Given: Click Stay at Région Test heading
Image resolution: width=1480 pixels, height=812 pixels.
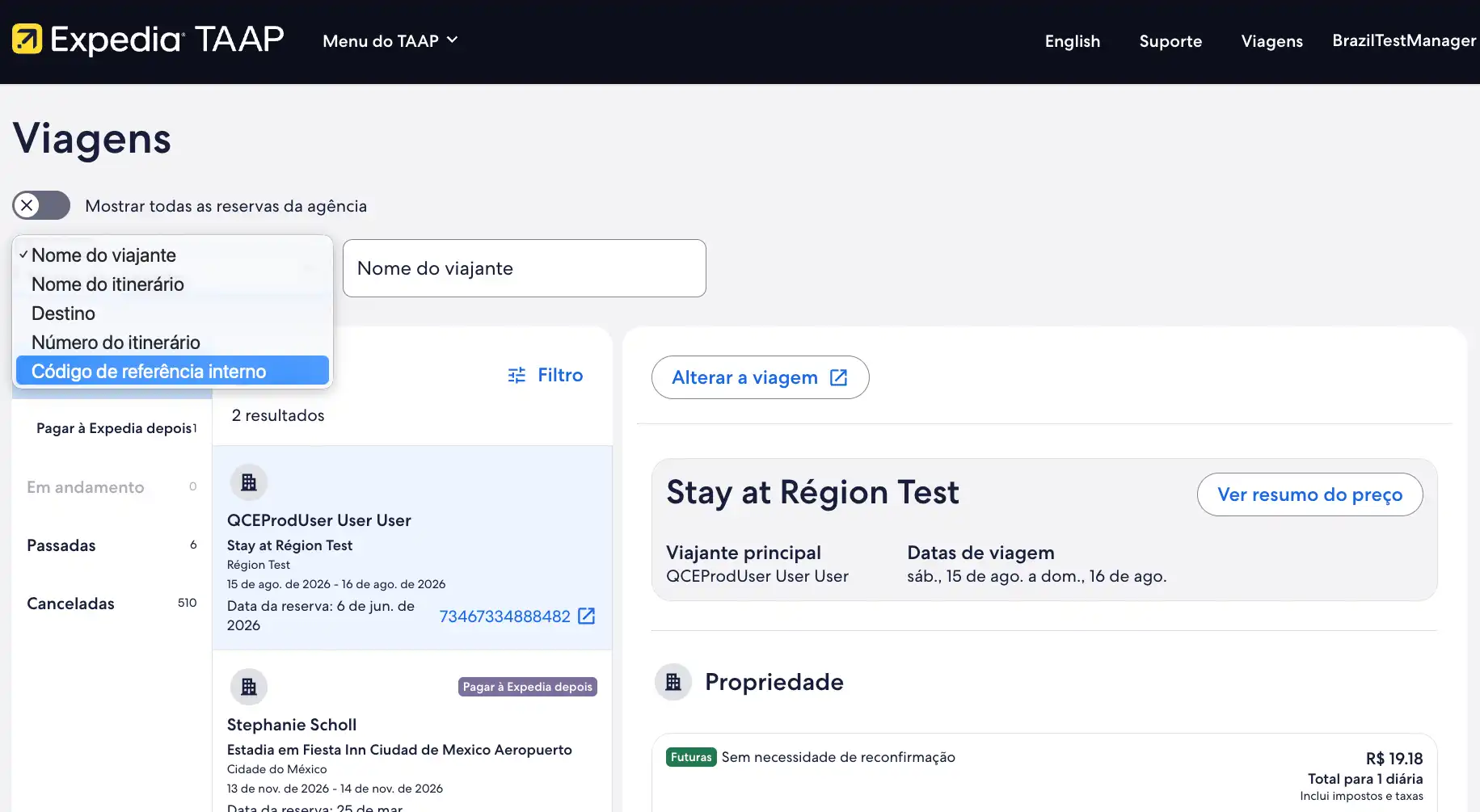Looking at the screenshot, I should click(x=812, y=492).
